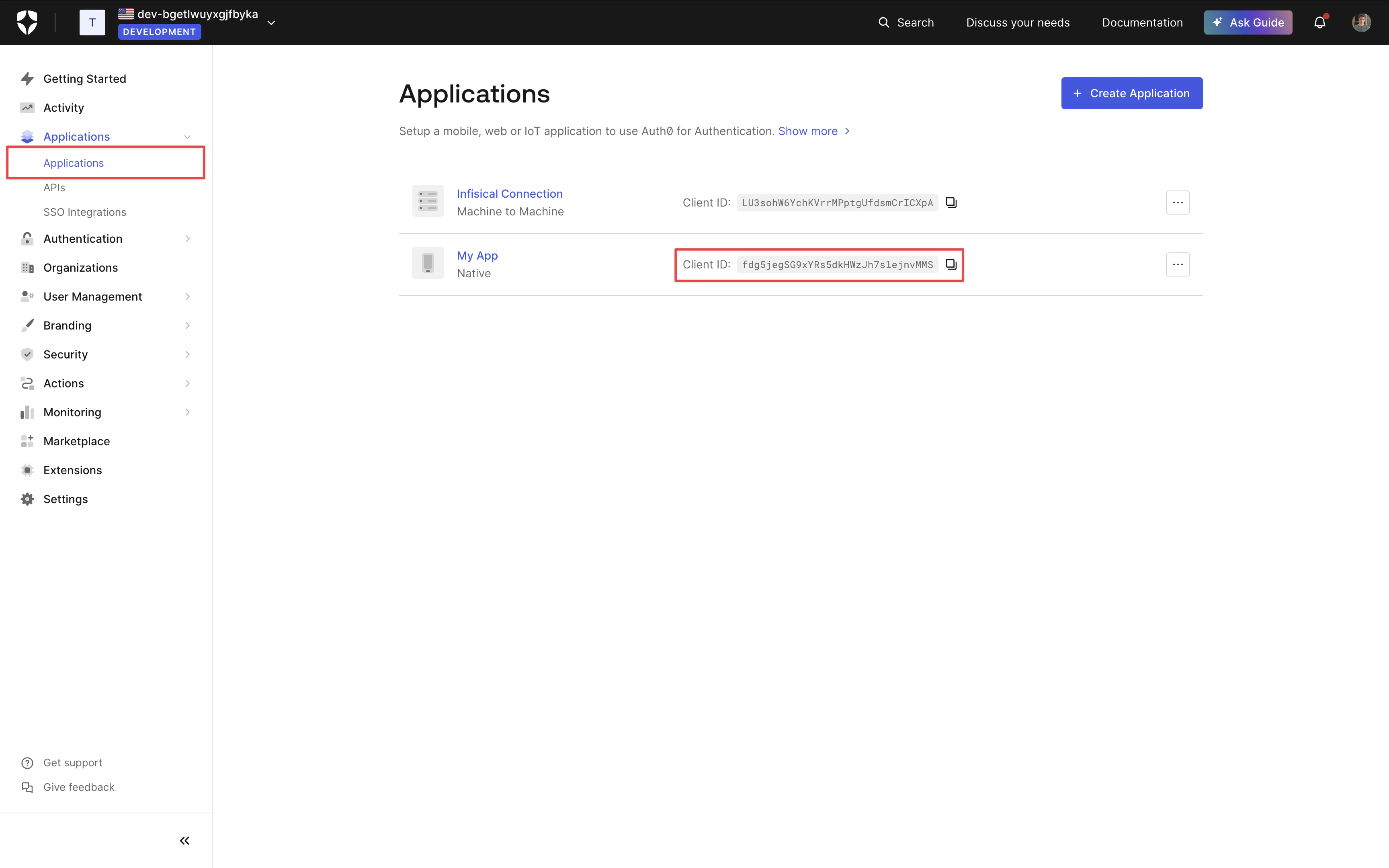This screenshot has height=868, width=1389.
Task: Click the Get support question icon
Action: coord(27,762)
